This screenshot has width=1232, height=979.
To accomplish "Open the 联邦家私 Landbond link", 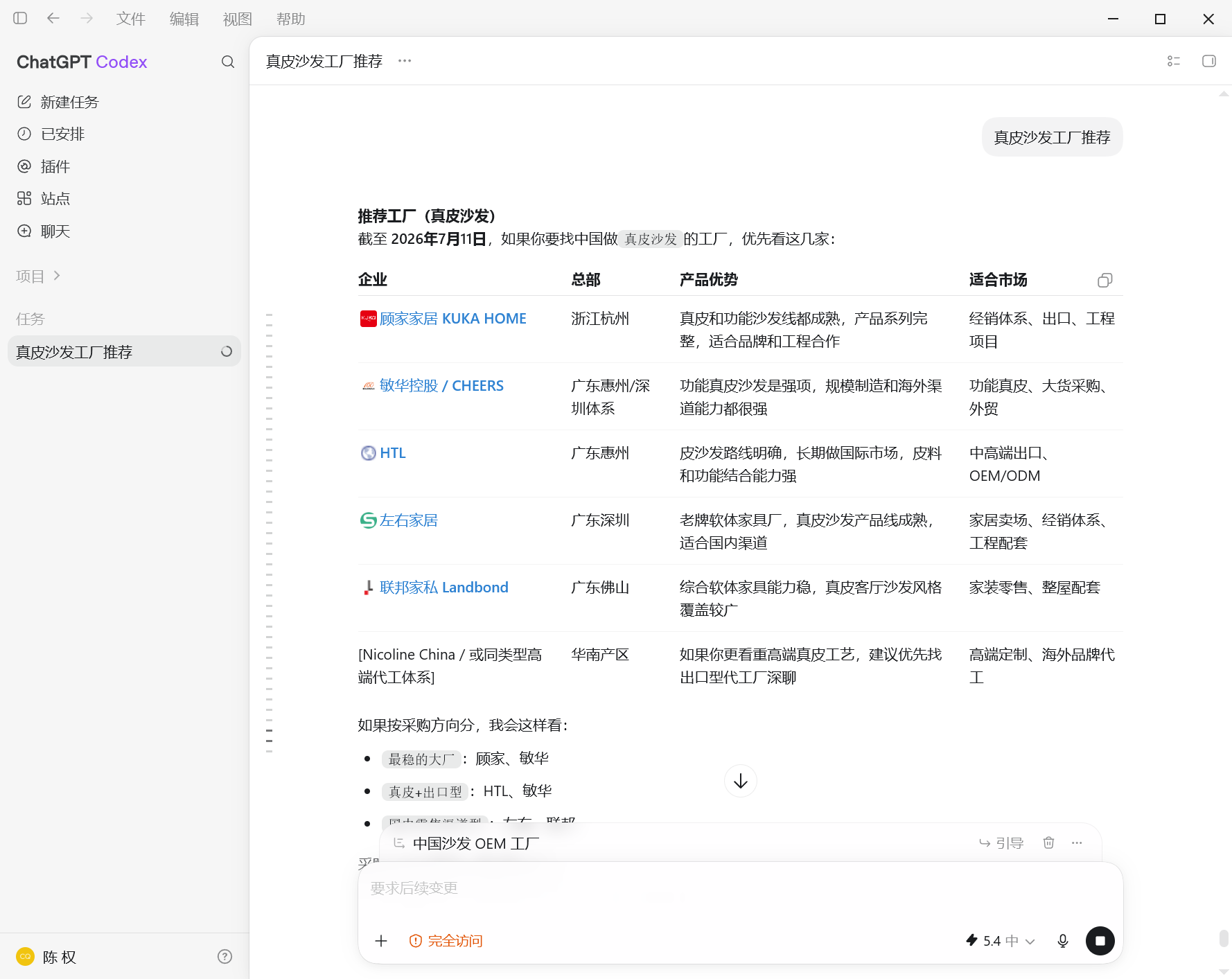I will tap(444, 587).
